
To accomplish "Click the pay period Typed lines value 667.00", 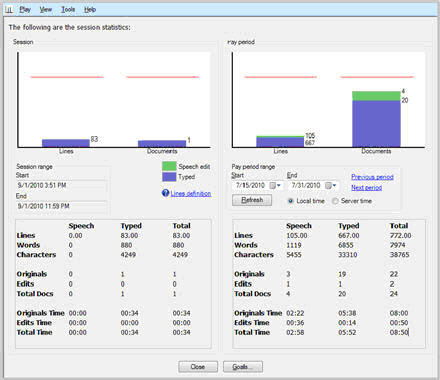I will pos(349,235).
